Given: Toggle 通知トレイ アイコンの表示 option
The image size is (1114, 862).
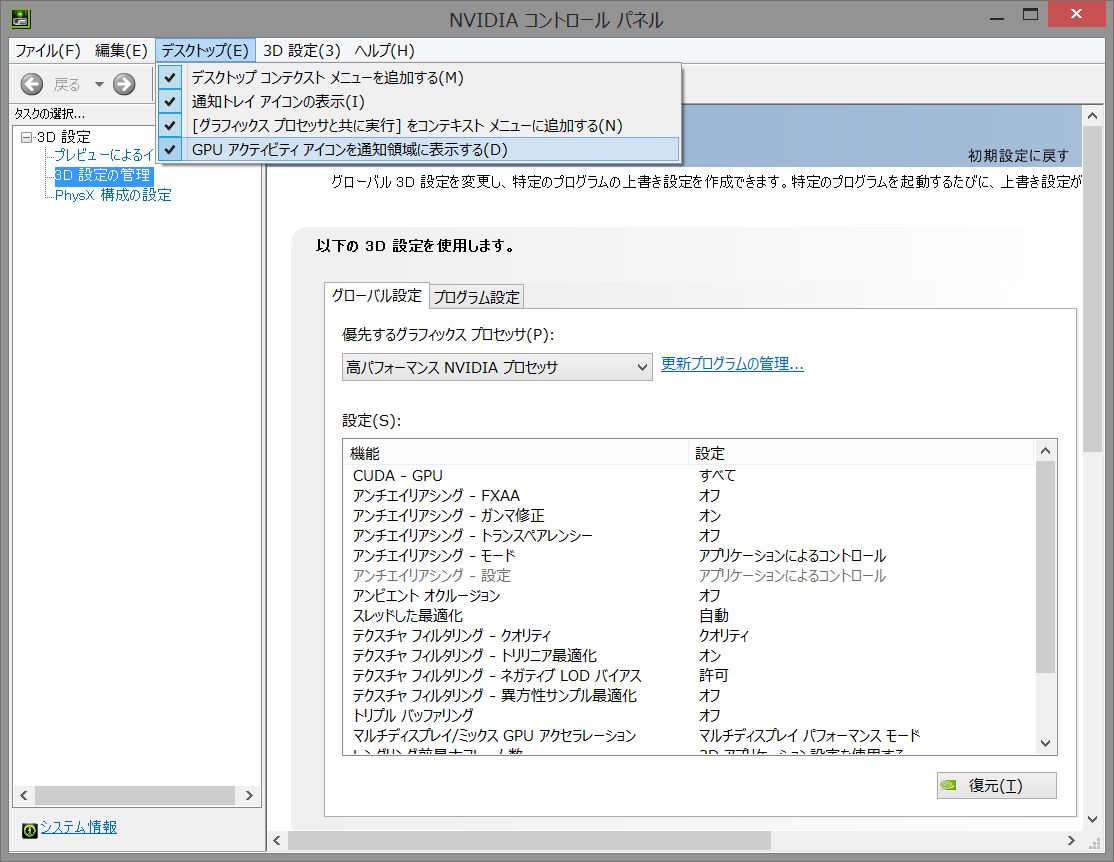Looking at the screenshot, I should (x=418, y=102).
